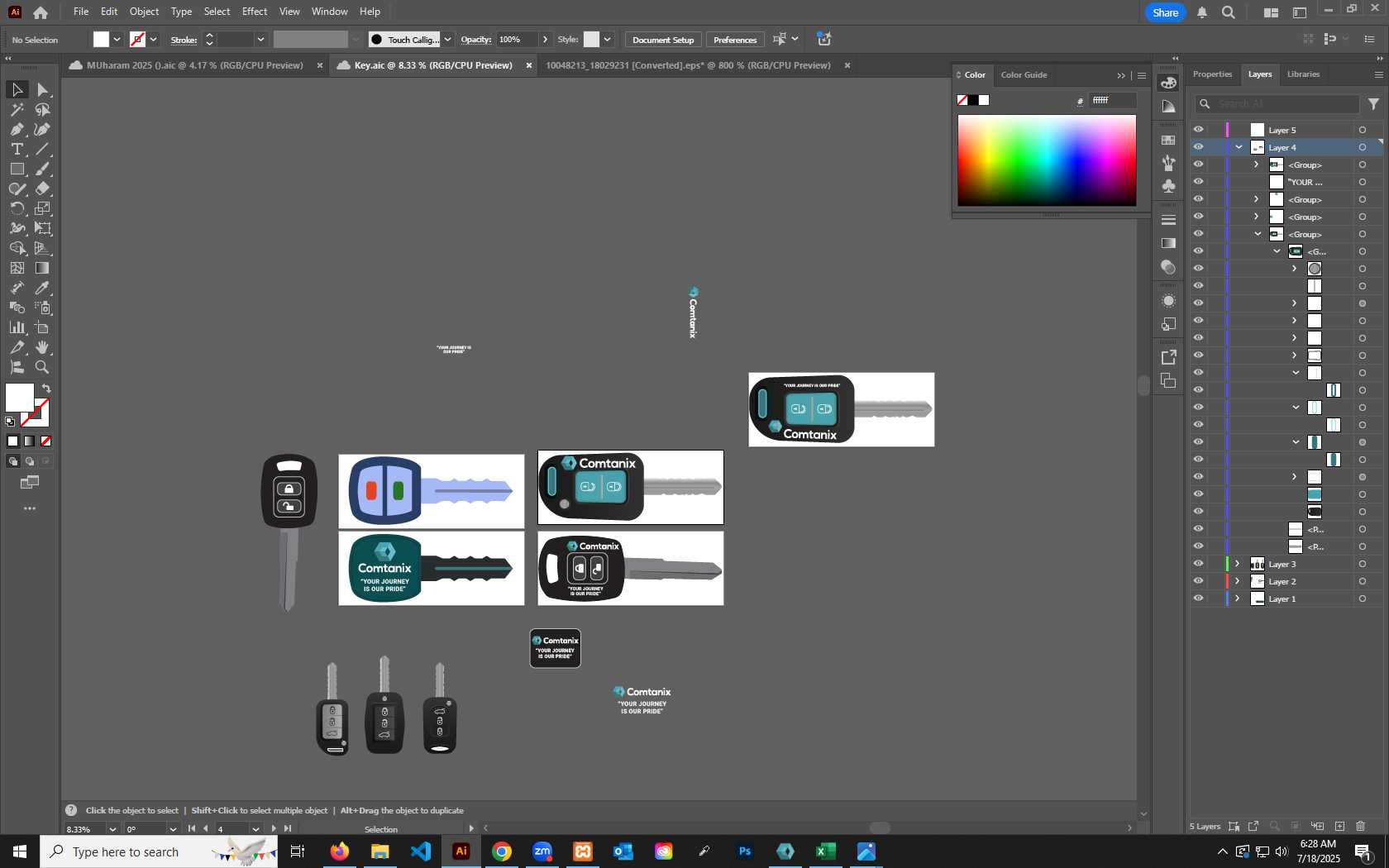Open the Illustrator Home screen icon

click(41, 12)
